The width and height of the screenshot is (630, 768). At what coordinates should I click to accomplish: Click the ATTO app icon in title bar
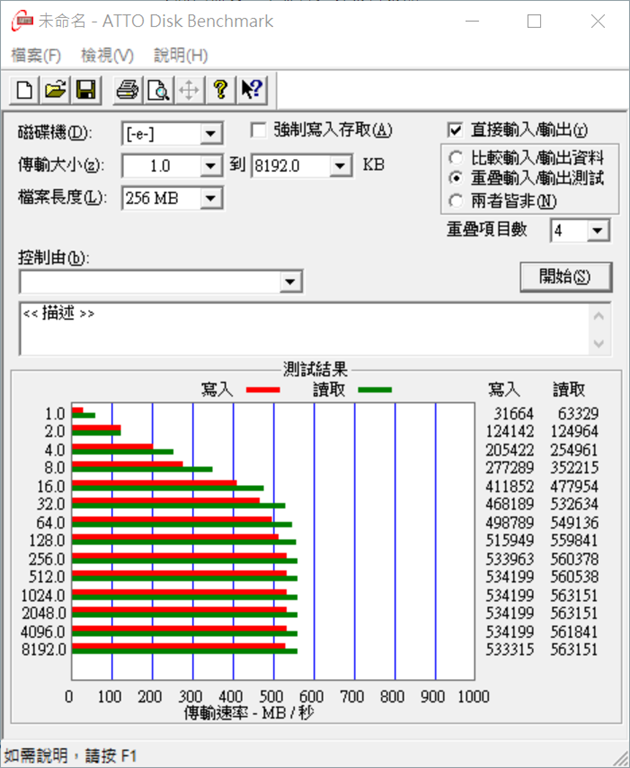pyautogui.click(x=19, y=21)
